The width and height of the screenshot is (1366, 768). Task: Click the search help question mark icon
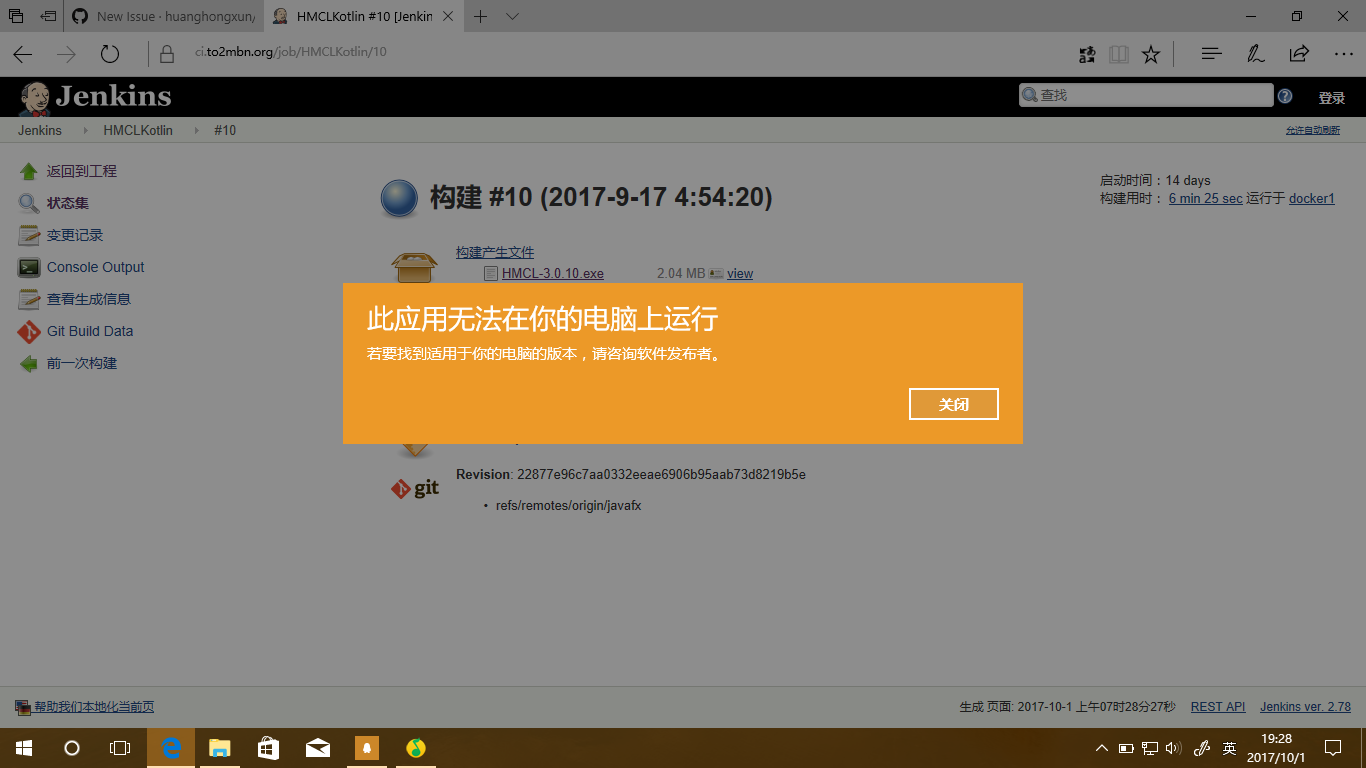point(1285,96)
